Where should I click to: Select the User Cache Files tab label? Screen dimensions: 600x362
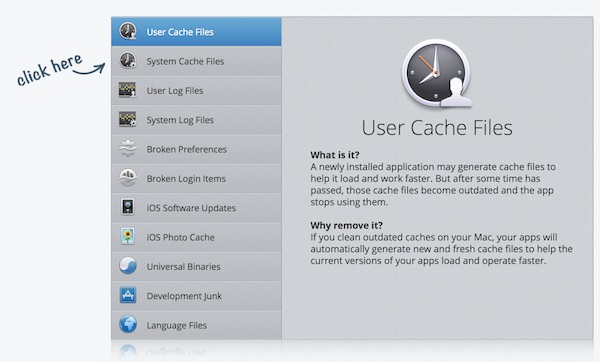coord(180,32)
